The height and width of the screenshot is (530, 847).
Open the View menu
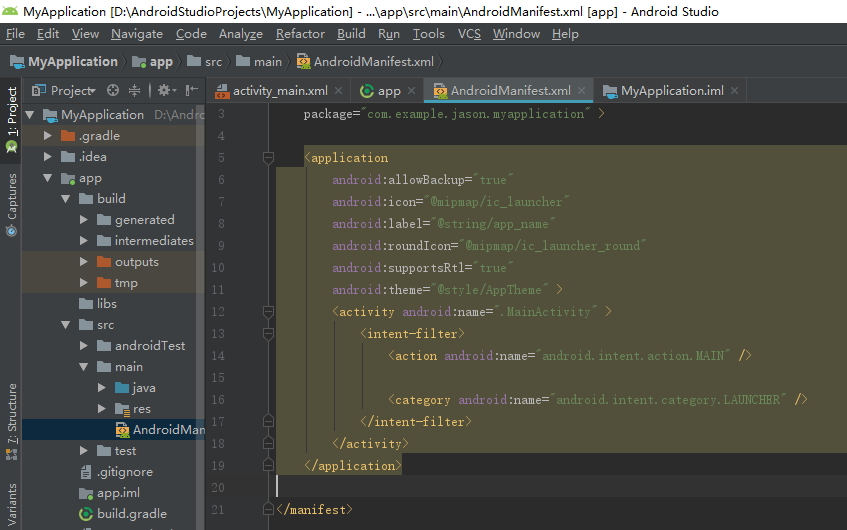(x=85, y=34)
